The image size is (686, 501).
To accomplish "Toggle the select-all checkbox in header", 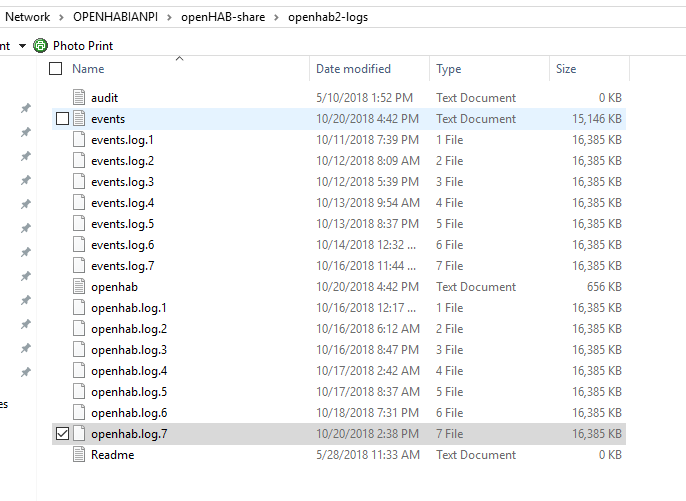I will pos(55,69).
